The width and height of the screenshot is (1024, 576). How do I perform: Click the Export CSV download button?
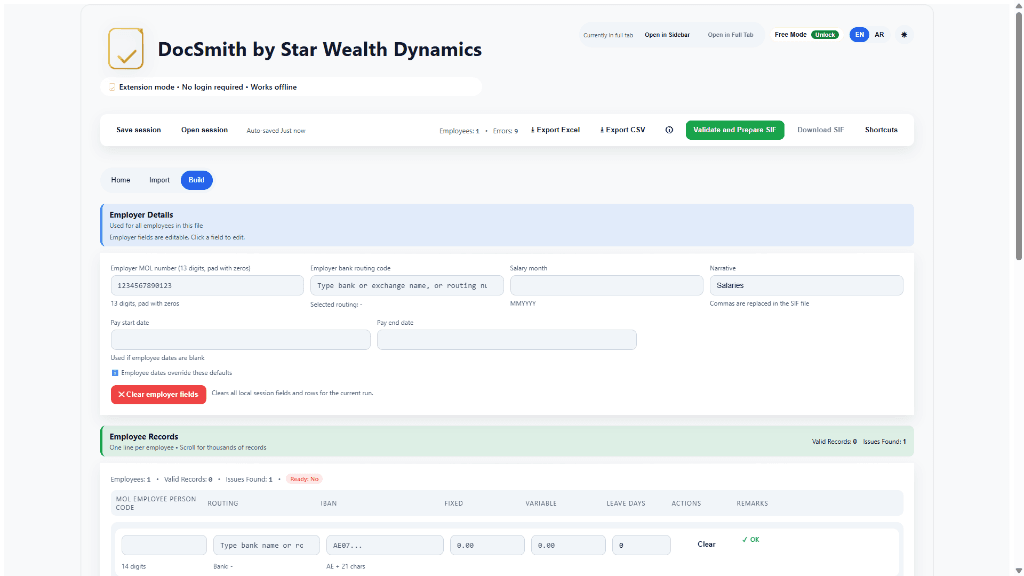622,130
